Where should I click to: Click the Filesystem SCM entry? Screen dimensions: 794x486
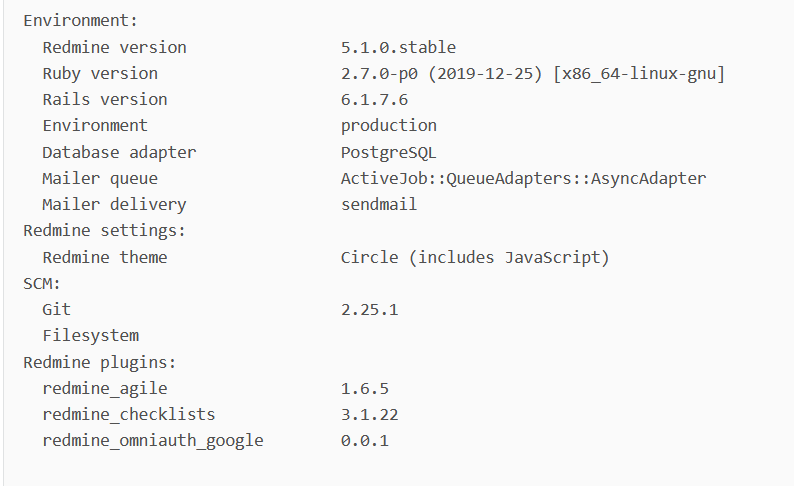coord(91,336)
